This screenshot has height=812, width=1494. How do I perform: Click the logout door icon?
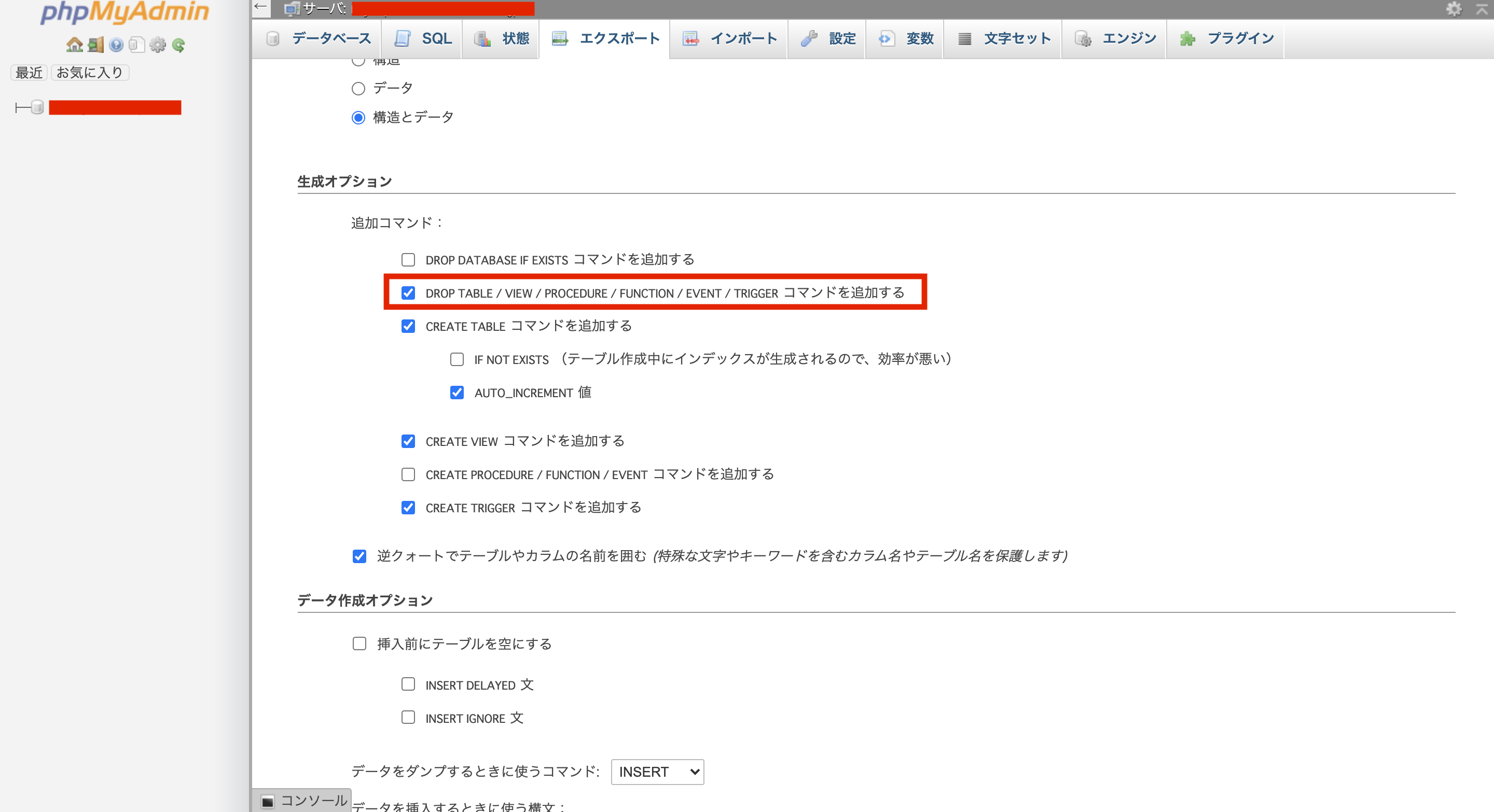coord(95,45)
